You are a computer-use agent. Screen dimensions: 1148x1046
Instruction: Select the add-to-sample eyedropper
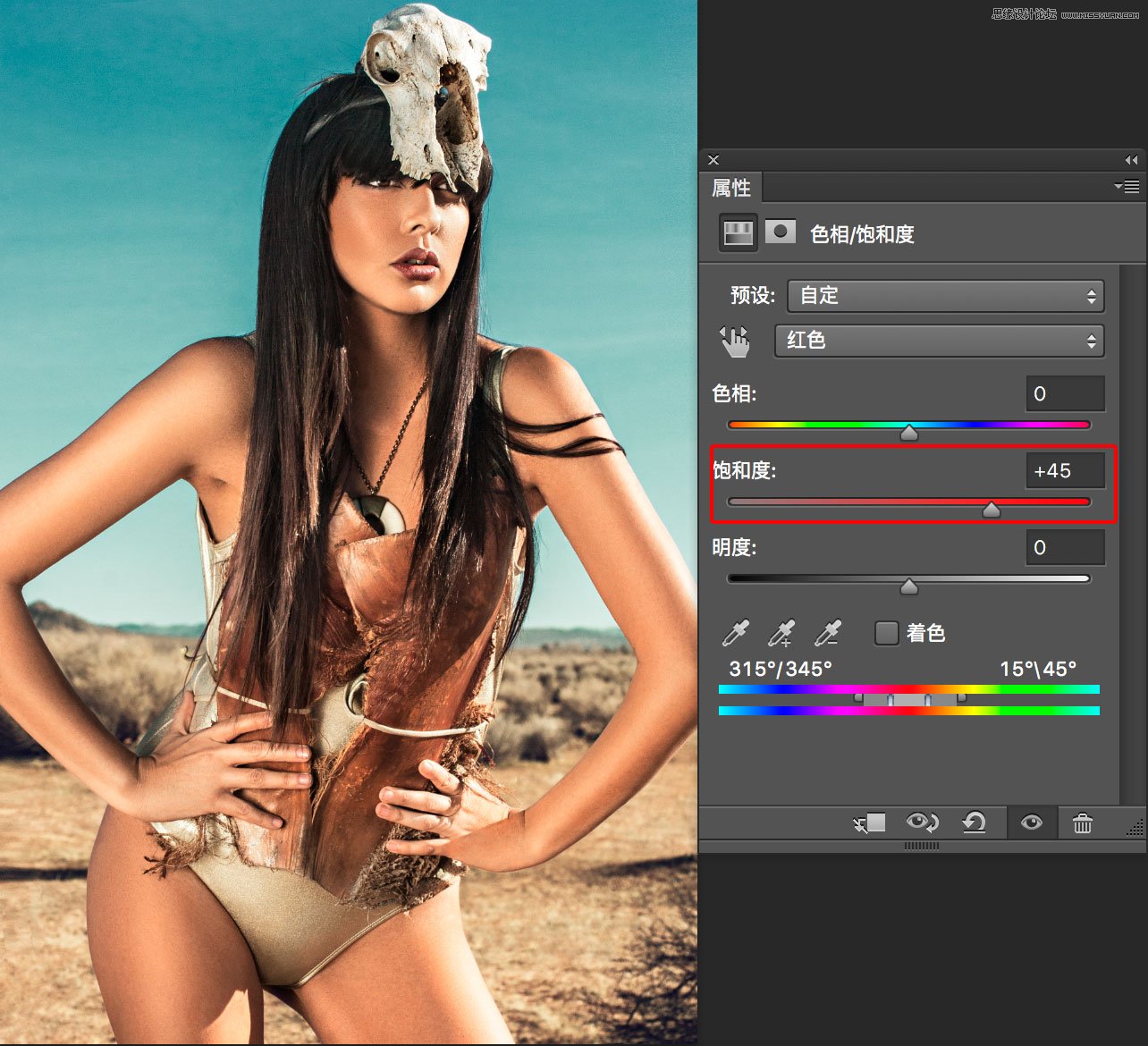tap(781, 633)
